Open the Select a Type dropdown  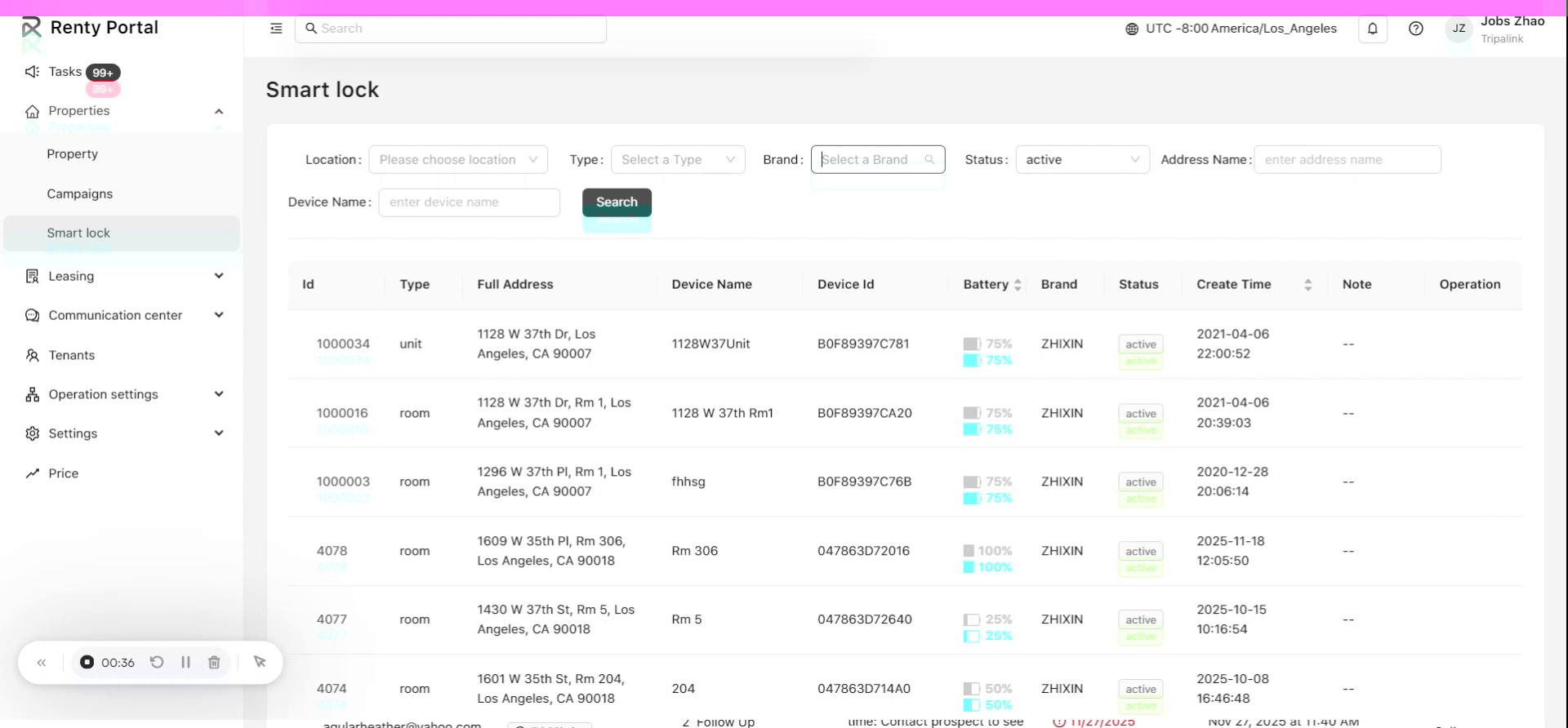pos(678,160)
